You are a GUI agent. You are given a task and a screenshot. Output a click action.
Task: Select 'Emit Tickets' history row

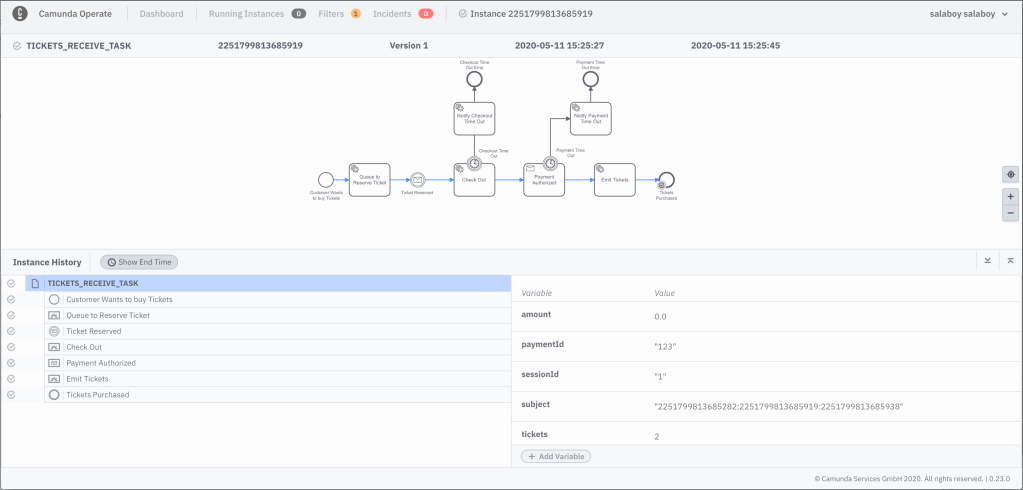click(277, 379)
